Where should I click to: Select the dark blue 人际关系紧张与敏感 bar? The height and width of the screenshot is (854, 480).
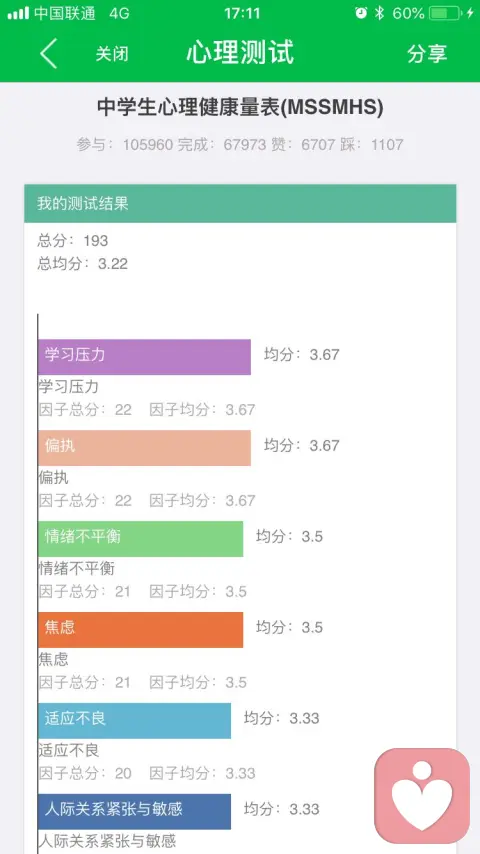[x=135, y=812]
